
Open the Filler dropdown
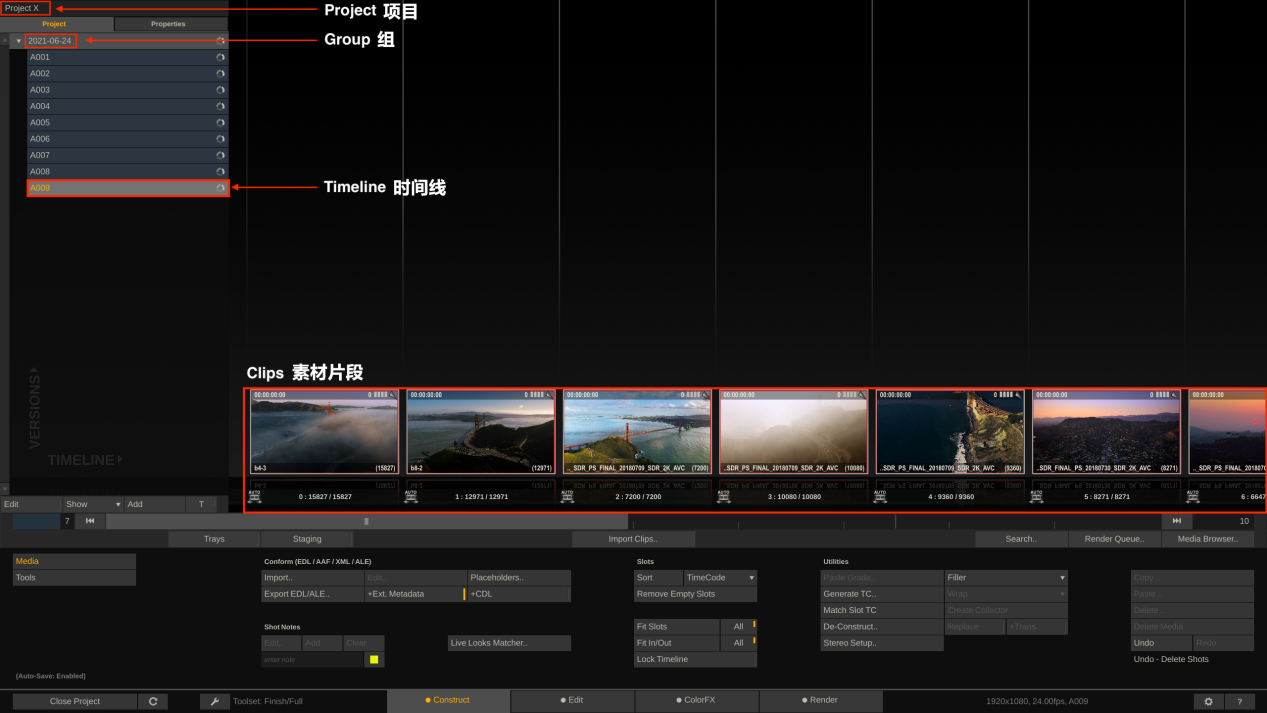1006,578
